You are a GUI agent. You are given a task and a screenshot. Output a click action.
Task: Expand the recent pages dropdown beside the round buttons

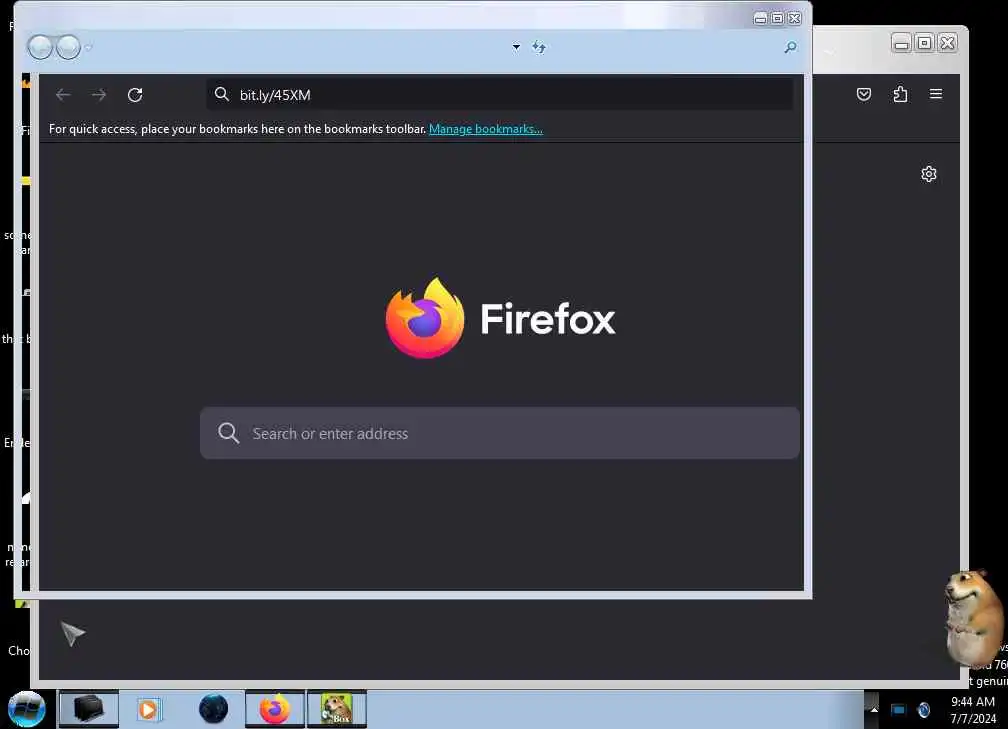pyautogui.click(x=89, y=47)
